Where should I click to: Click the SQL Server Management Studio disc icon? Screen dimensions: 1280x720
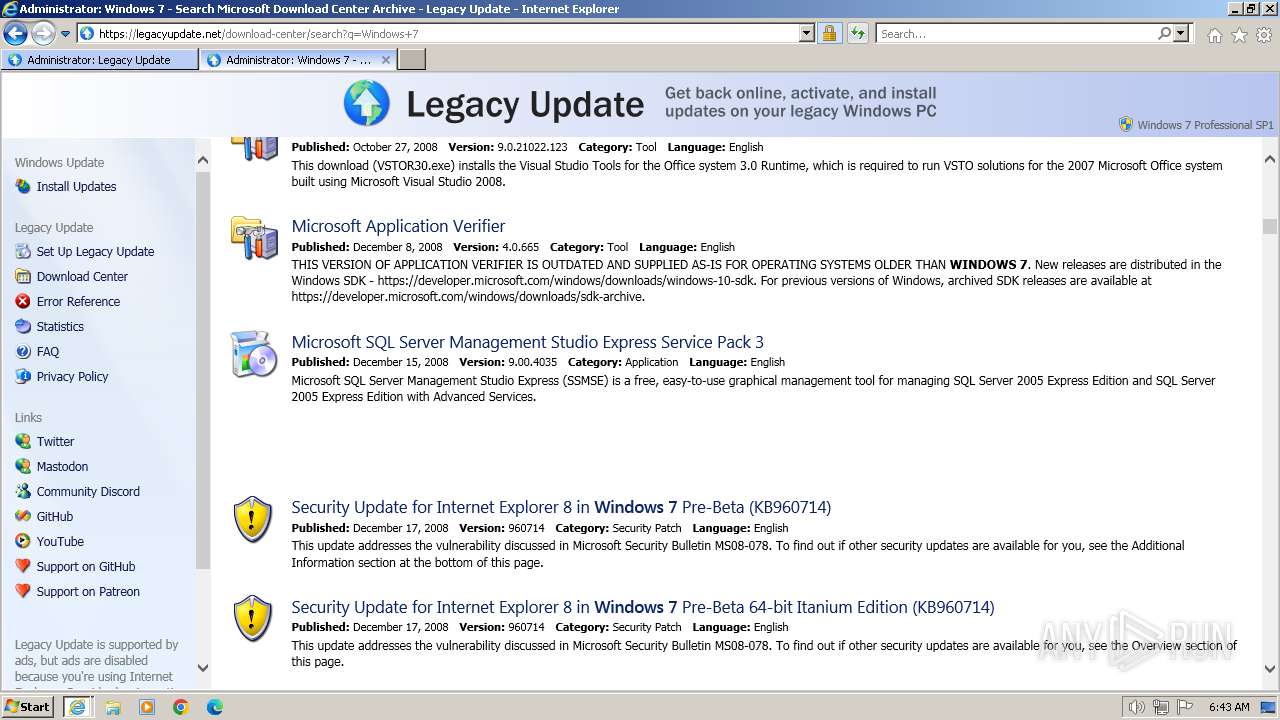tap(254, 354)
